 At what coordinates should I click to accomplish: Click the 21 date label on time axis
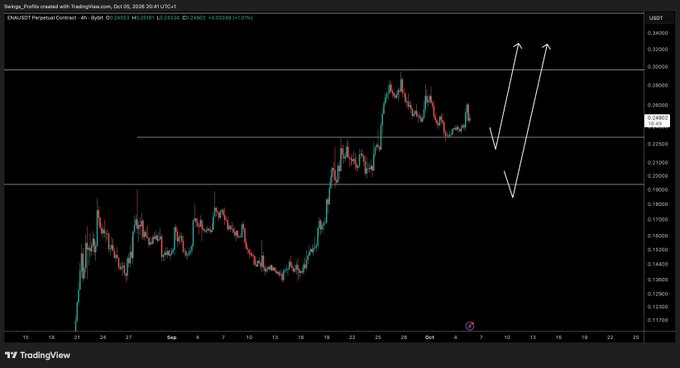pyautogui.click(x=77, y=337)
